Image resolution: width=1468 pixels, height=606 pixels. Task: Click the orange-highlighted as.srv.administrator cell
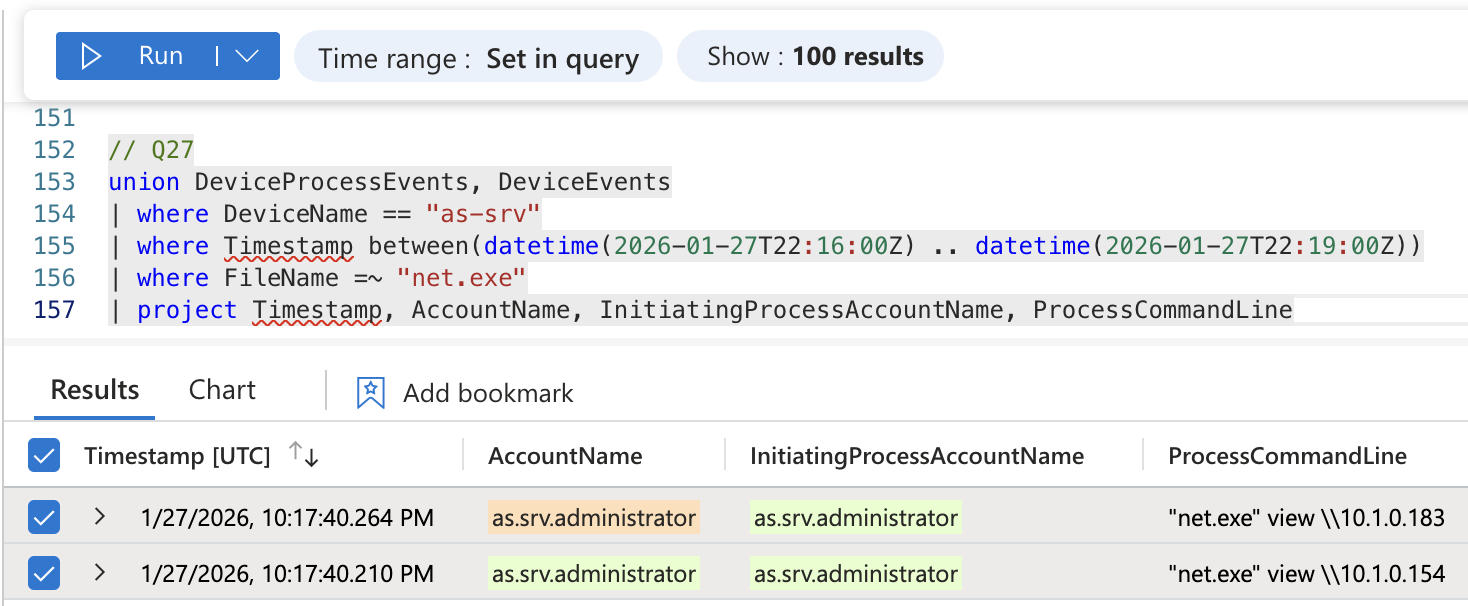(594, 518)
